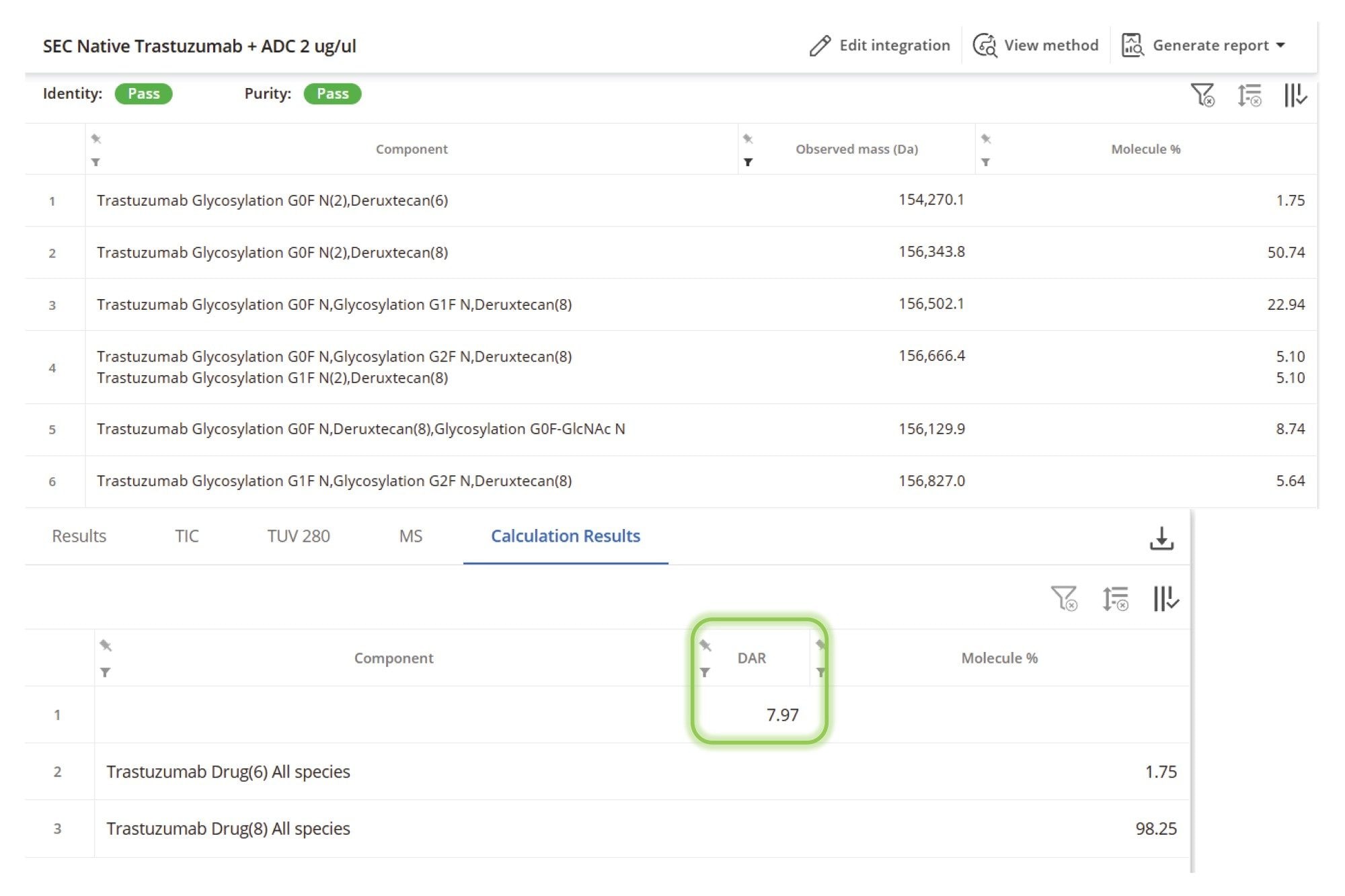Clear sorting on the Calculation Results table
The height and width of the screenshot is (896, 1345).
(x=1116, y=597)
